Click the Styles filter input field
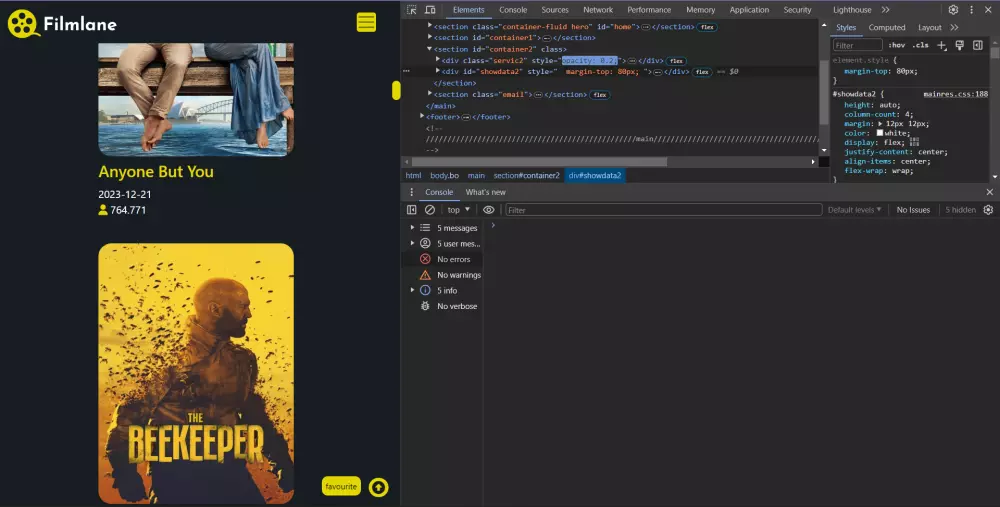 tap(858, 45)
